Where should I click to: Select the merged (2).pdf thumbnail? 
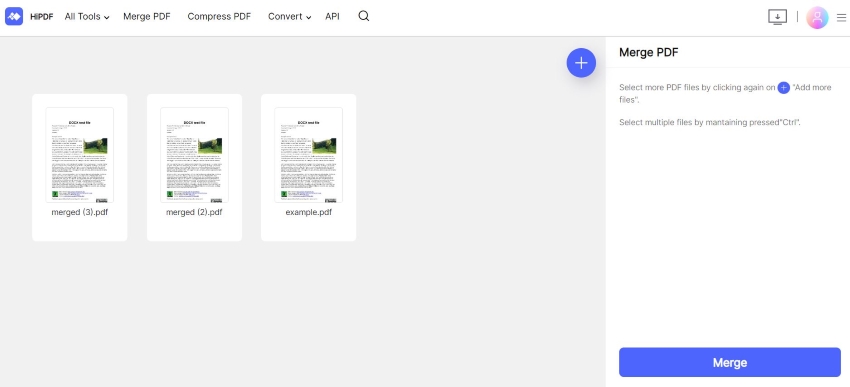pos(194,155)
